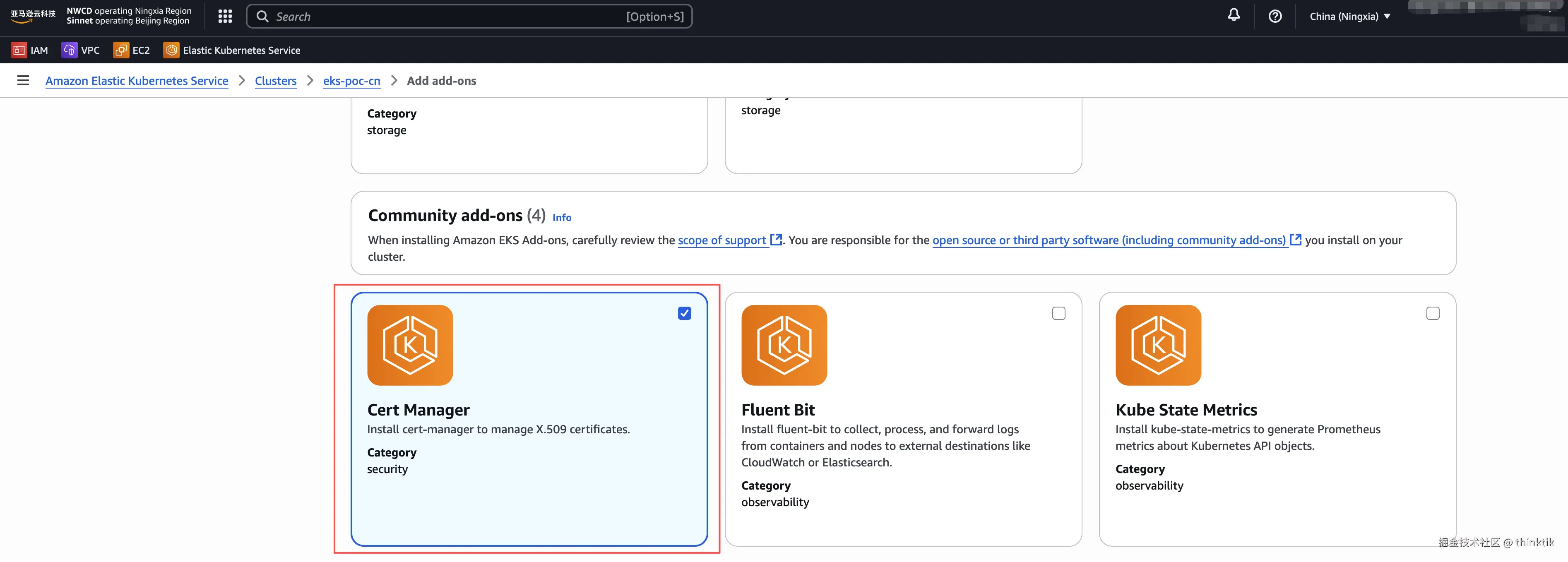Click the notifications bell icon
This screenshot has height=562, width=1568.
(x=1233, y=15)
